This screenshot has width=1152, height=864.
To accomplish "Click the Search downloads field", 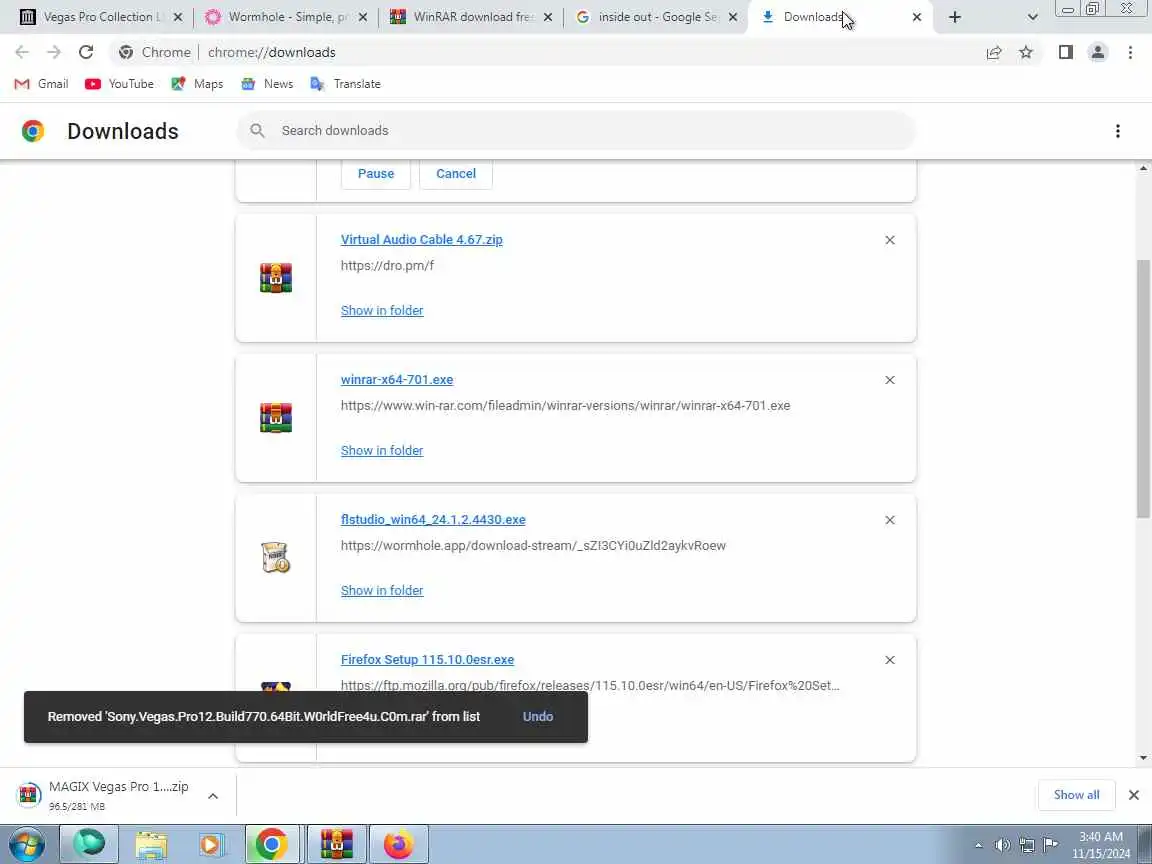I will pyautogui.click(x=576, y=131).
